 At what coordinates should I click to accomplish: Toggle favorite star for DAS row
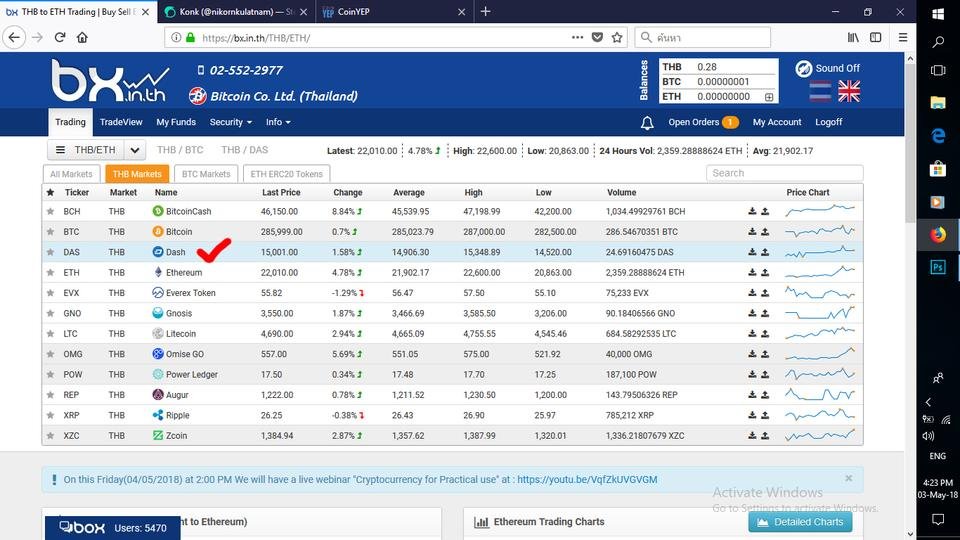click(x=50, y=252)
